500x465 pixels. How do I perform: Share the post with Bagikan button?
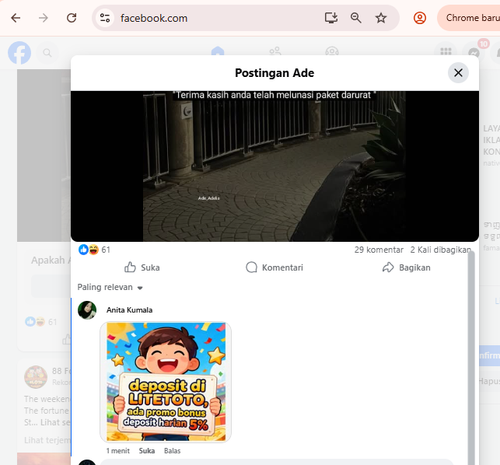(406, 267)
